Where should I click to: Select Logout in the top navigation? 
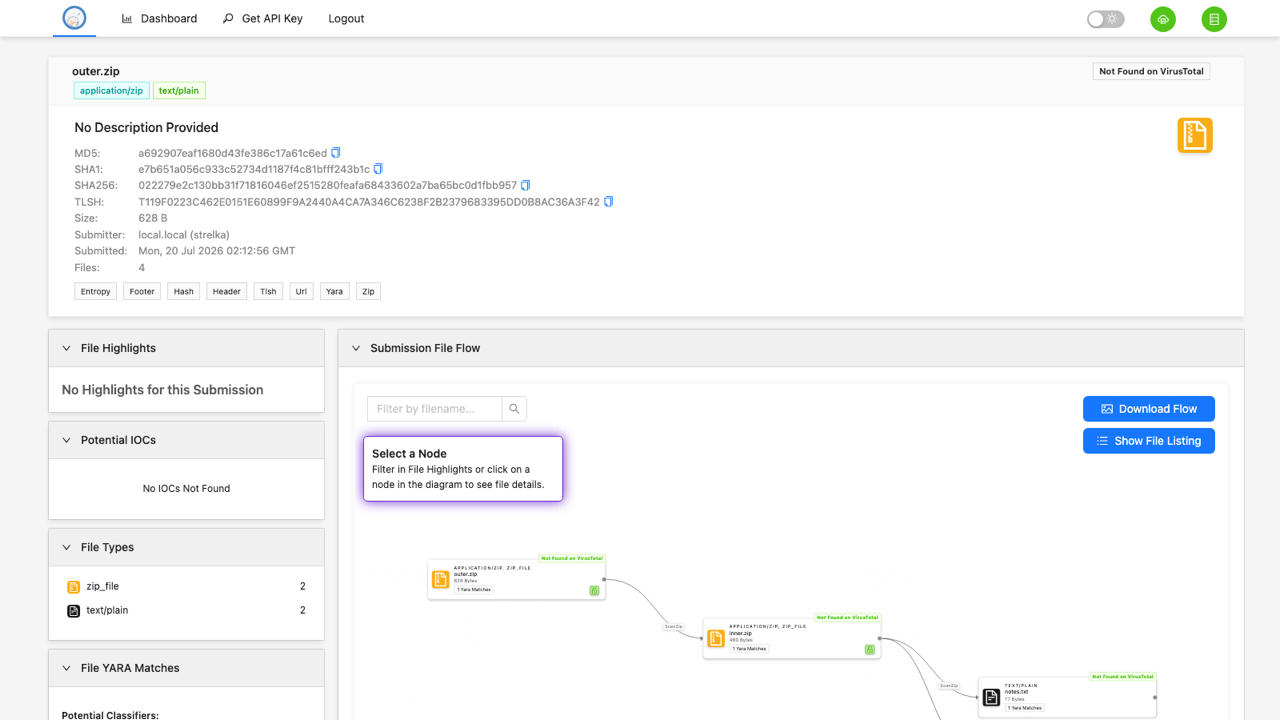coord(346,18)
